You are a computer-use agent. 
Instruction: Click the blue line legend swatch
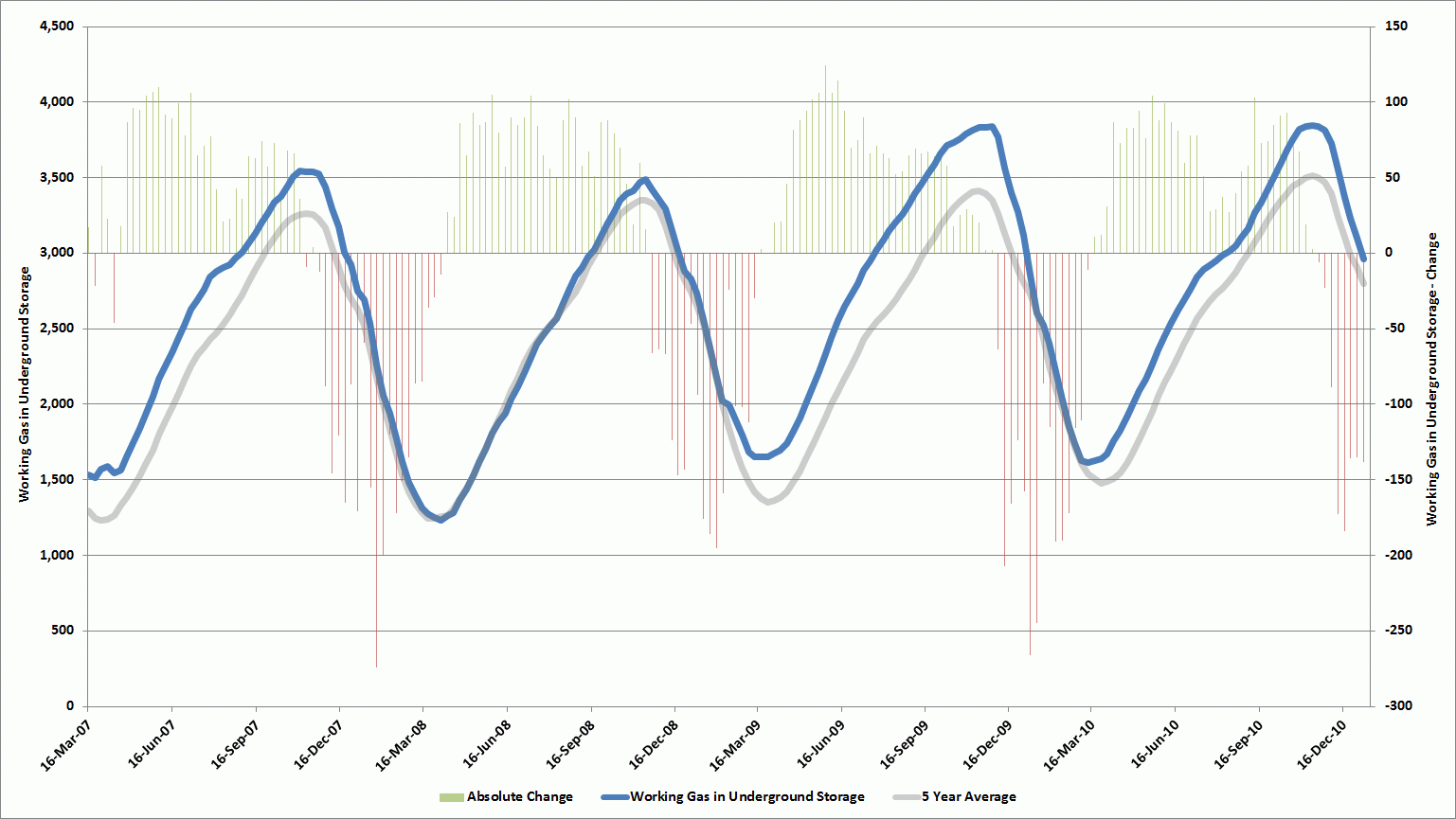(614, 796)
